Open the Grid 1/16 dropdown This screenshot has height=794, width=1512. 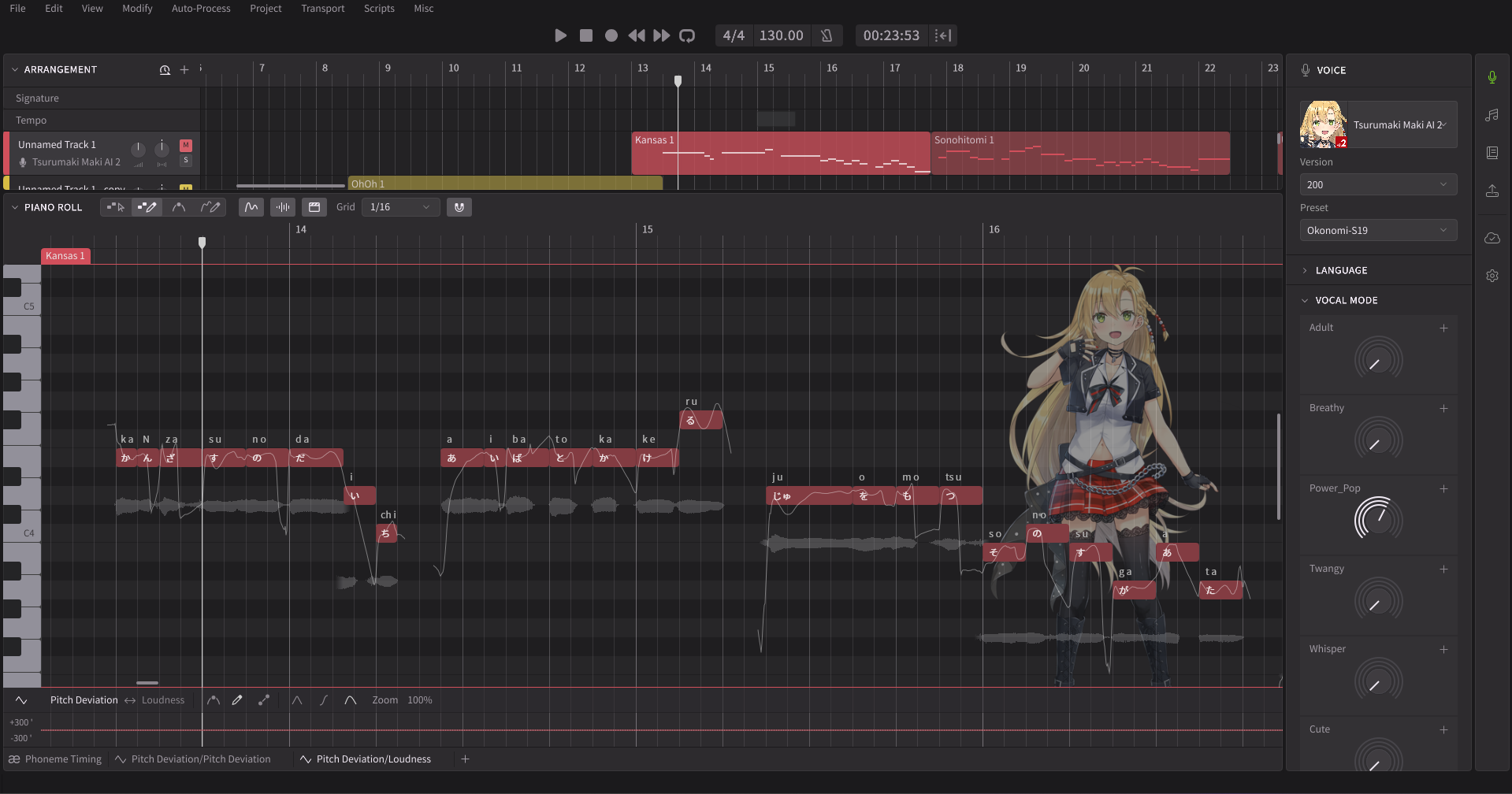pyautogui.click(x=400, y=207)
